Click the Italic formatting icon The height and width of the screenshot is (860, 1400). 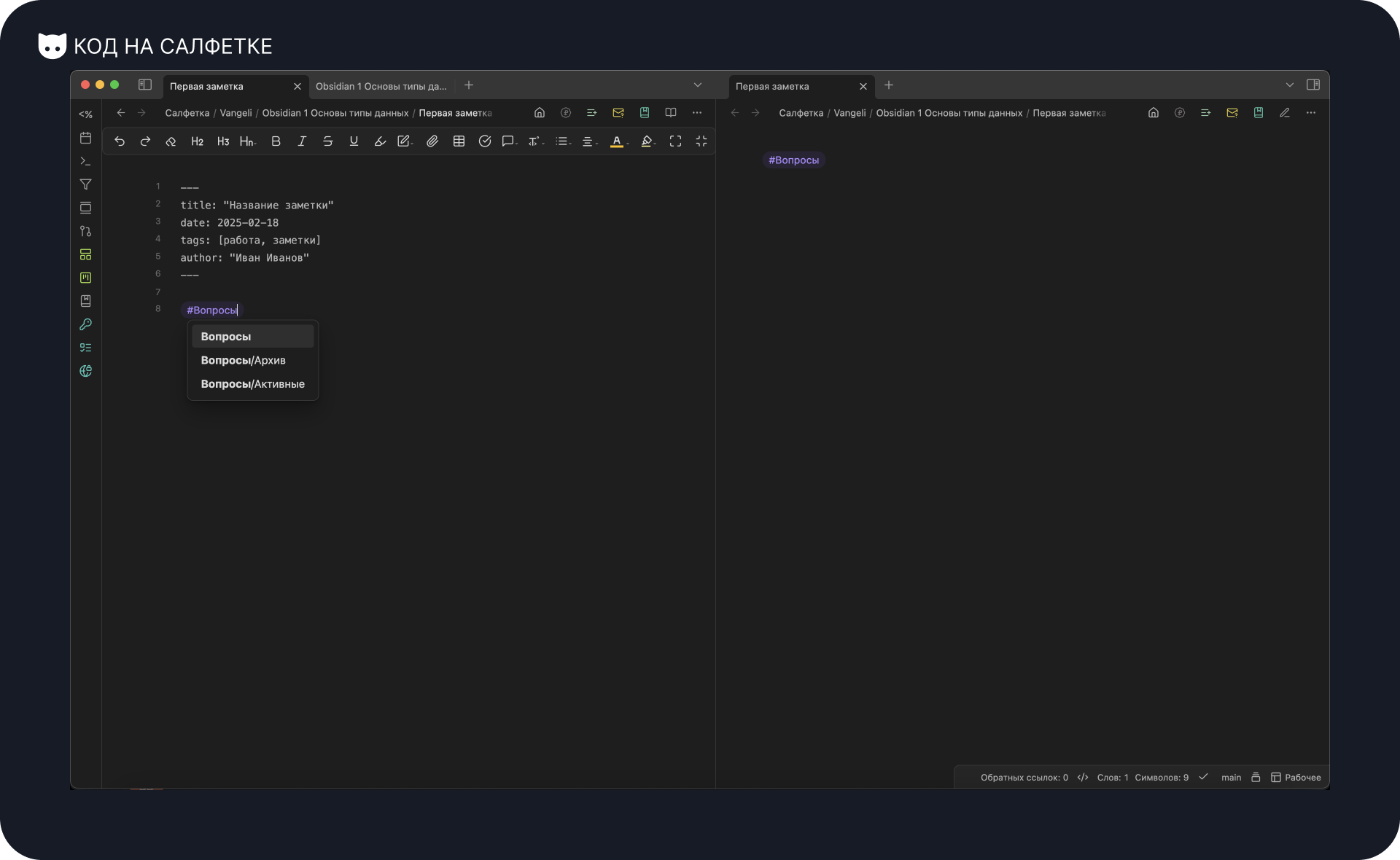click(302, 141)
